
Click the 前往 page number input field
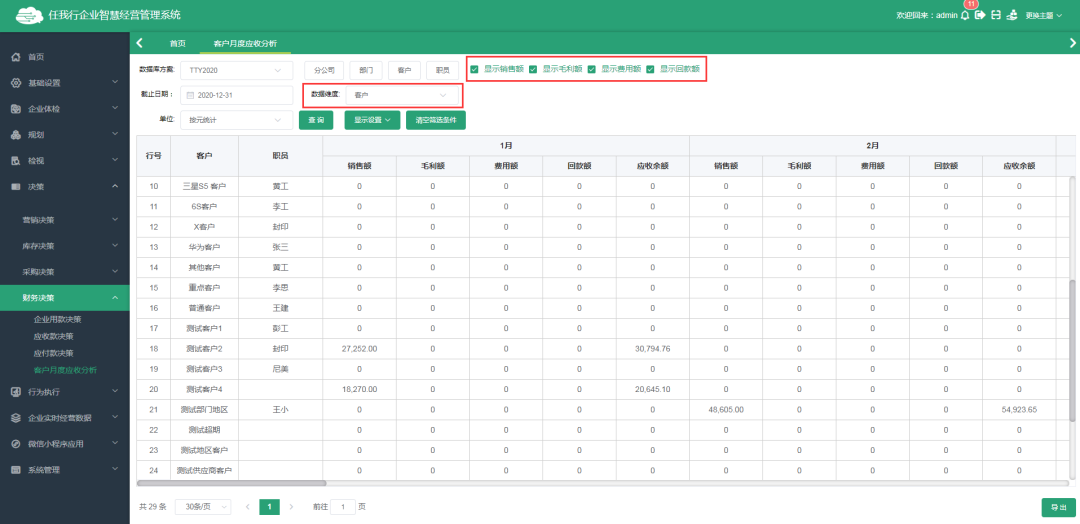coord(342,507)
